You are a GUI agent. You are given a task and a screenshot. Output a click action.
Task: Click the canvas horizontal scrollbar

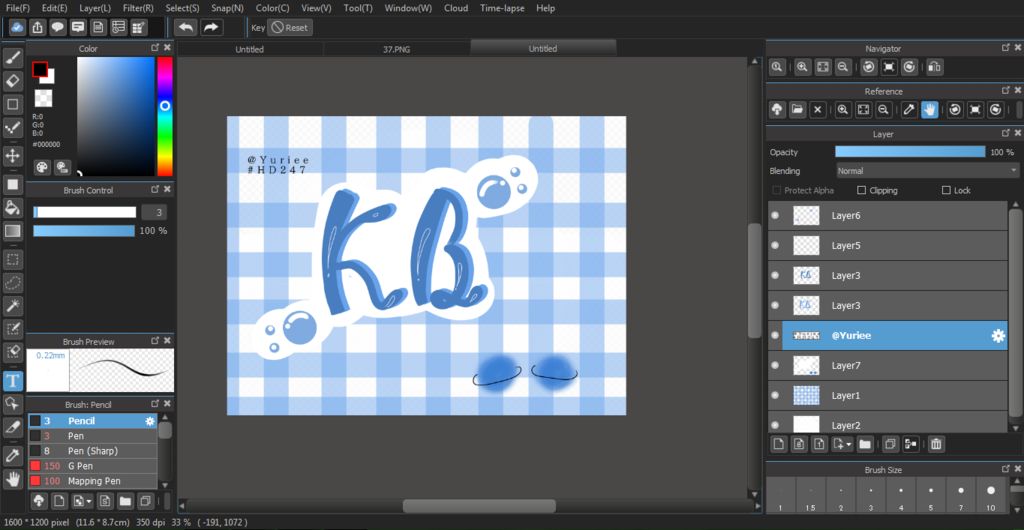coord(479,506)
